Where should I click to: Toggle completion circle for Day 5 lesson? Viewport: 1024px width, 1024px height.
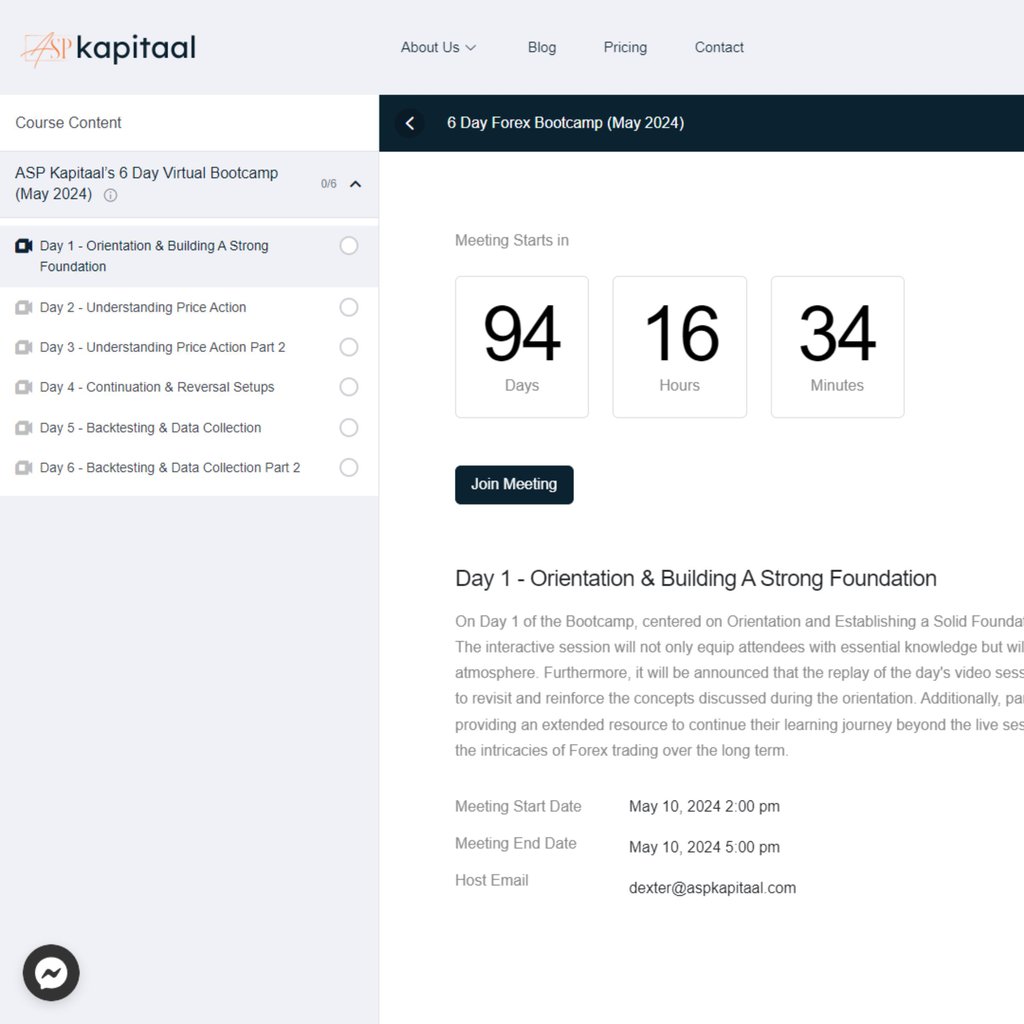coord(349,428)
